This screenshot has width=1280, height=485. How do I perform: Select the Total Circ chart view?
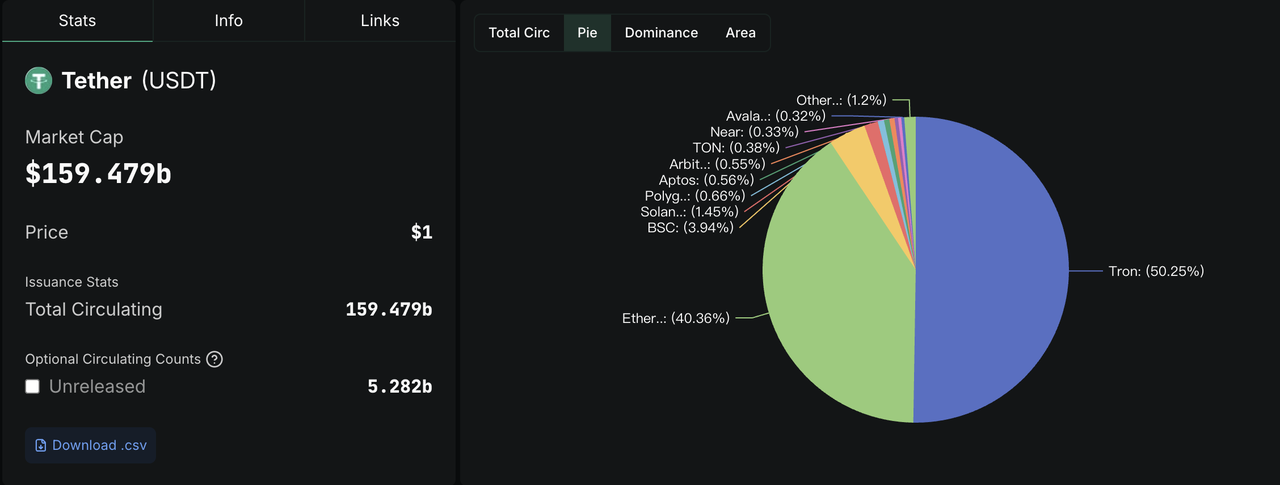tap(519, 32)
